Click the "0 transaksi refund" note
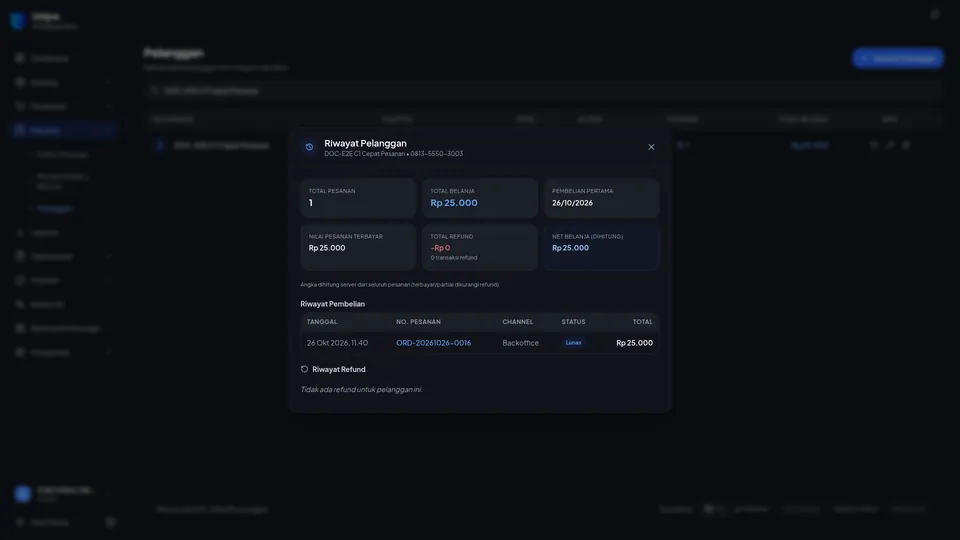 (x=454, y=258)
